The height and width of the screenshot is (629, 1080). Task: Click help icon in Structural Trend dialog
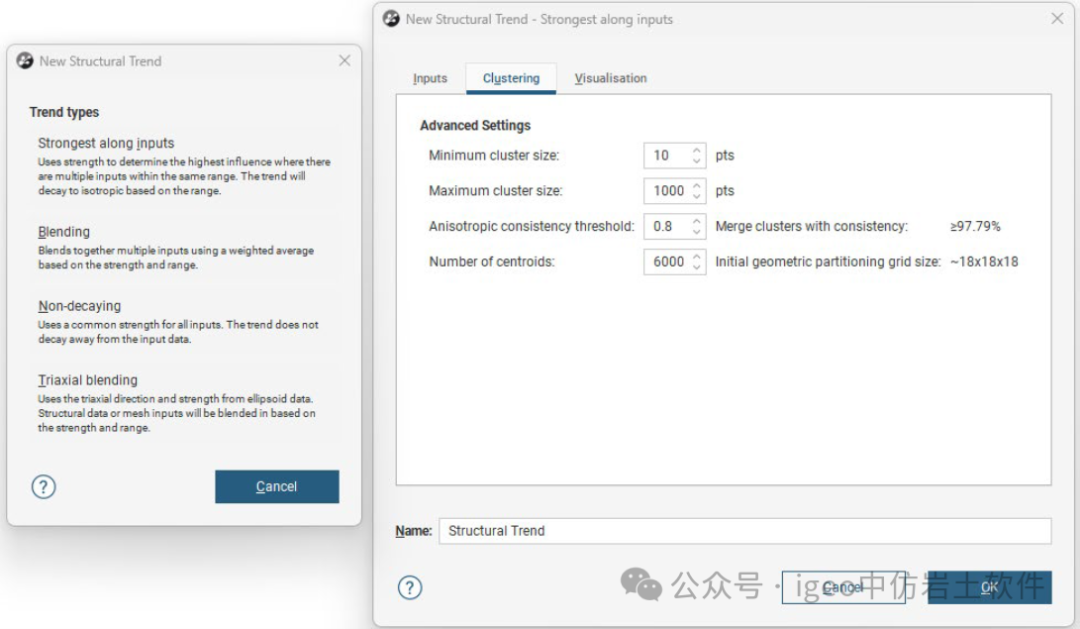410,587
